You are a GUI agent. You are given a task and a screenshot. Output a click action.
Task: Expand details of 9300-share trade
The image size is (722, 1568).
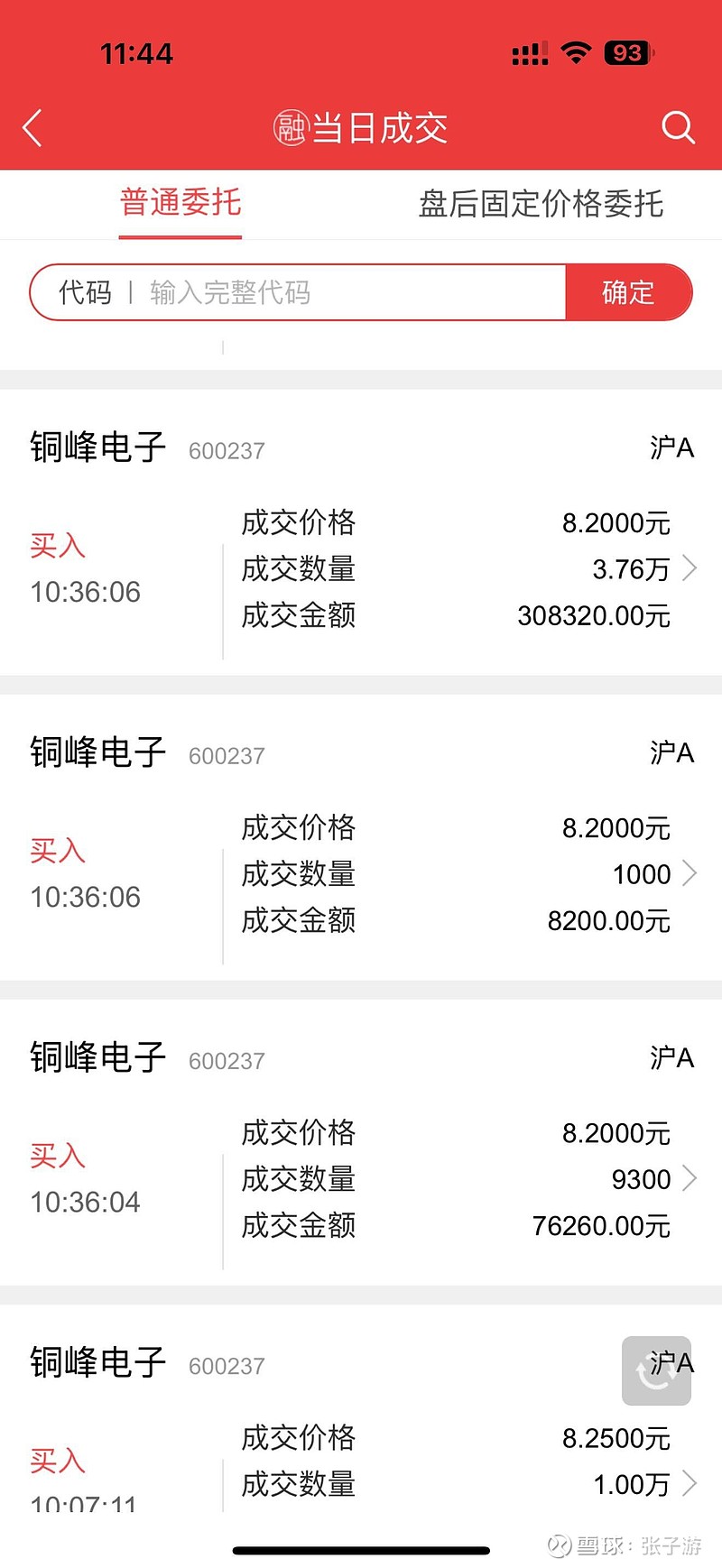point(690,1178)
